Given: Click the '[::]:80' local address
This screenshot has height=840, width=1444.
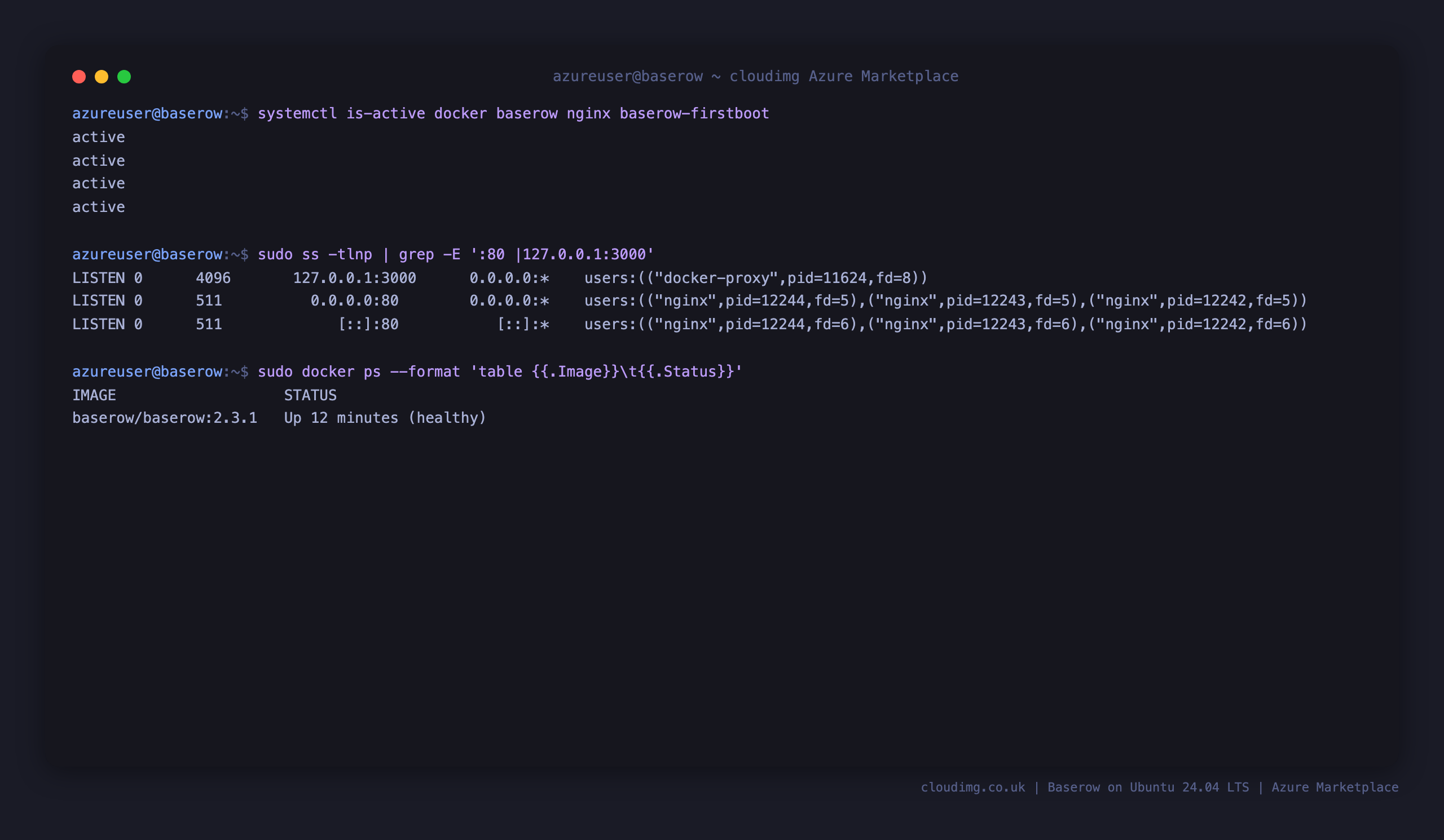Looking at the screenshot, I should point(368,324).
